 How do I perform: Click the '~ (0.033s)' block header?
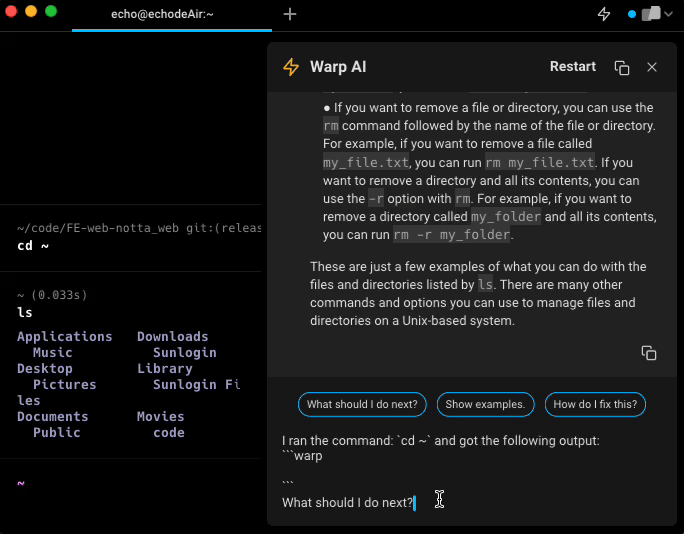point(52,295)
